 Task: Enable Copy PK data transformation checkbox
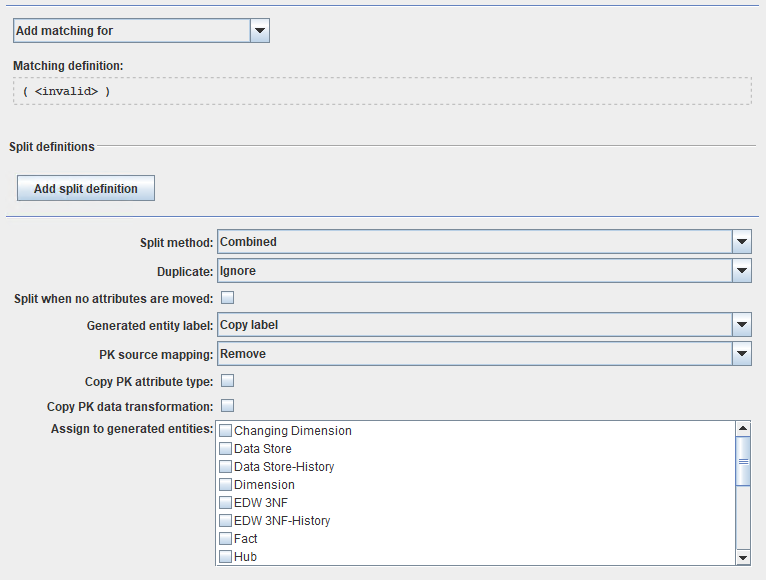point(227,406)
